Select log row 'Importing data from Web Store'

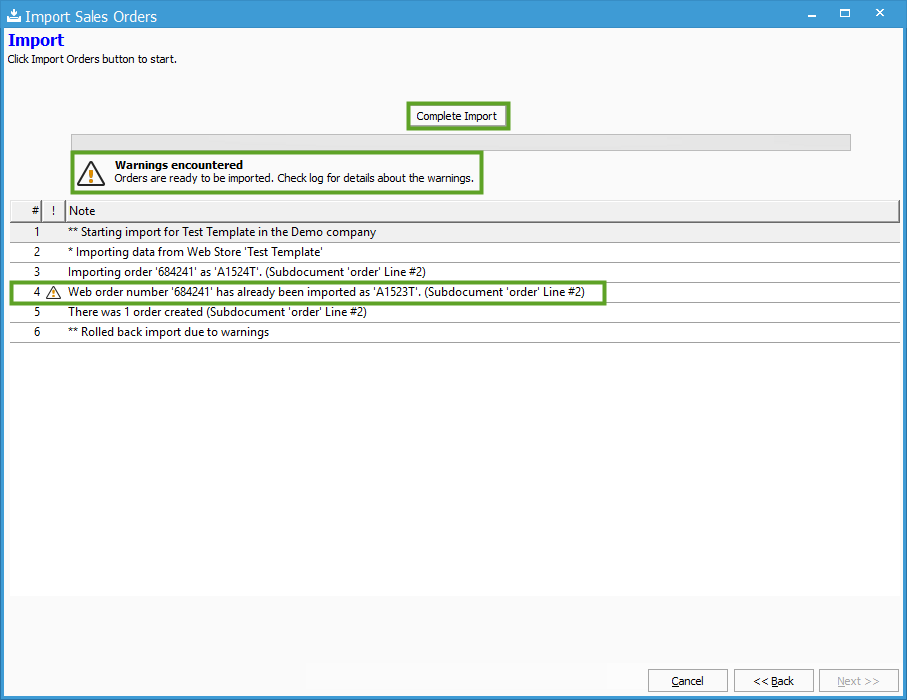coord(455,252)
